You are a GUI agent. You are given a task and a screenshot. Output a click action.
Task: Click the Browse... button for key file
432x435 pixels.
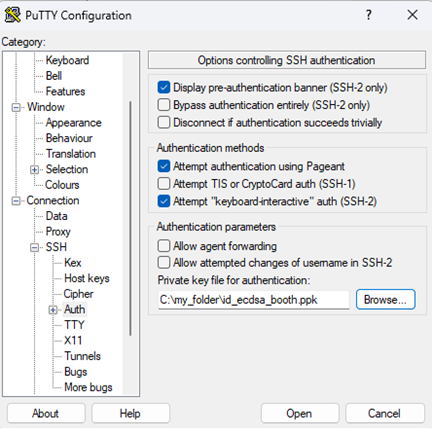pyautogui.click(x=386, y=300)
